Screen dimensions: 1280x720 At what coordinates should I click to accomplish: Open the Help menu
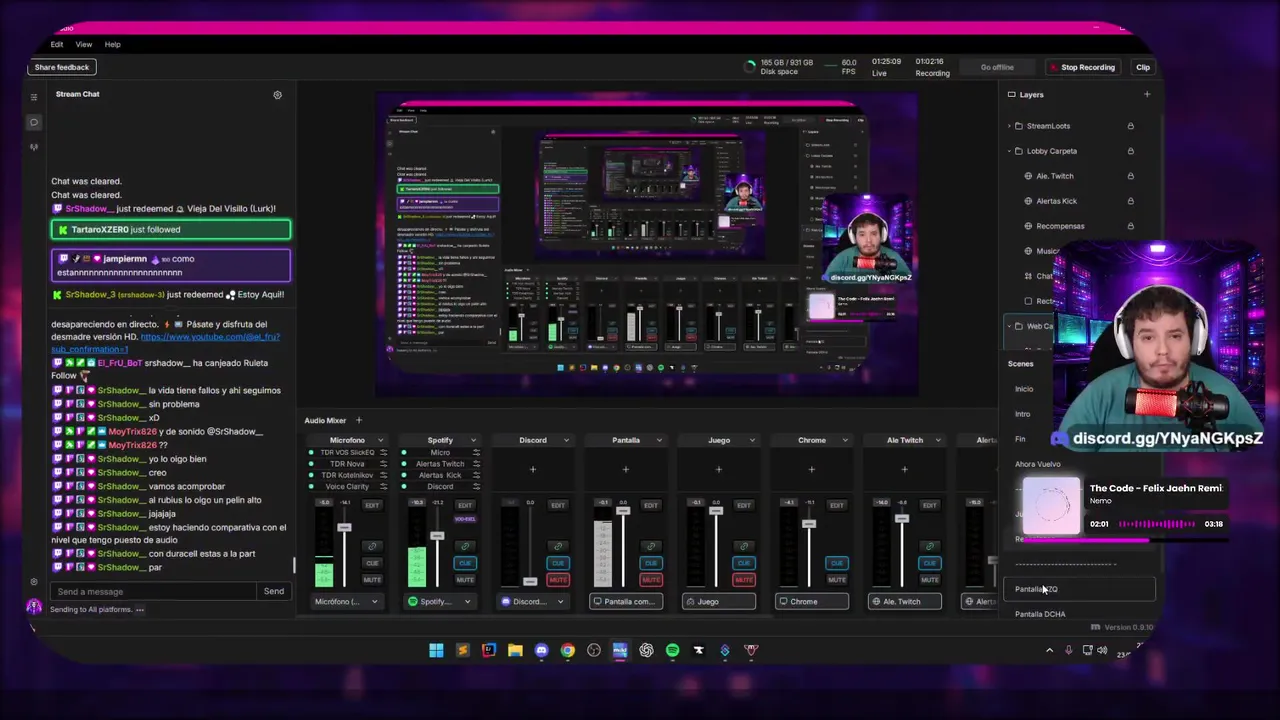click(x=112, y=44)
